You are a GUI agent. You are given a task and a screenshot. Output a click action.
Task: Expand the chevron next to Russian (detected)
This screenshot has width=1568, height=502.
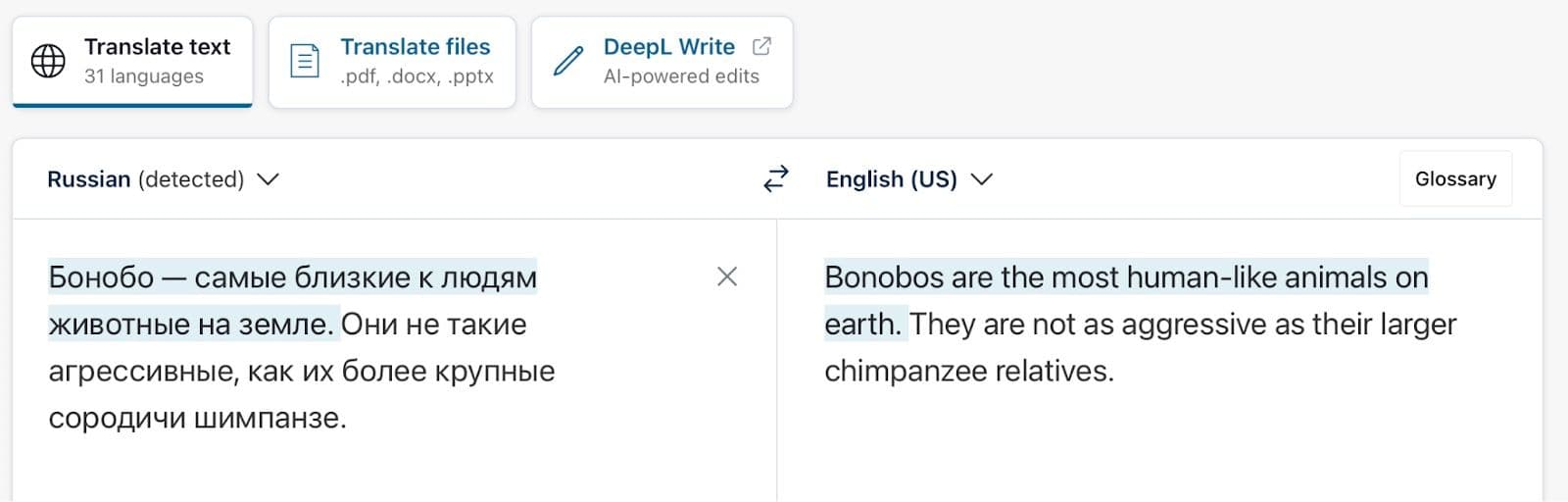point(268,179)
